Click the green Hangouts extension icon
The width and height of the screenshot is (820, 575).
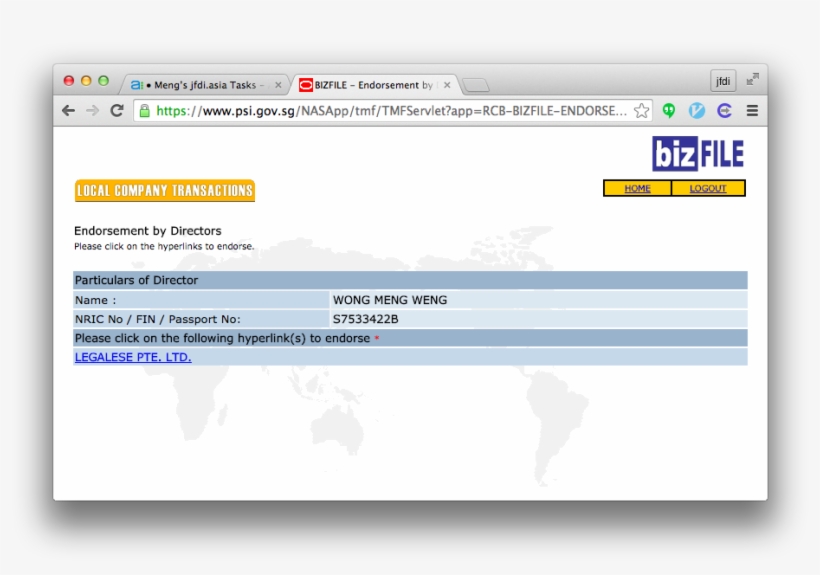click(669, 111)
